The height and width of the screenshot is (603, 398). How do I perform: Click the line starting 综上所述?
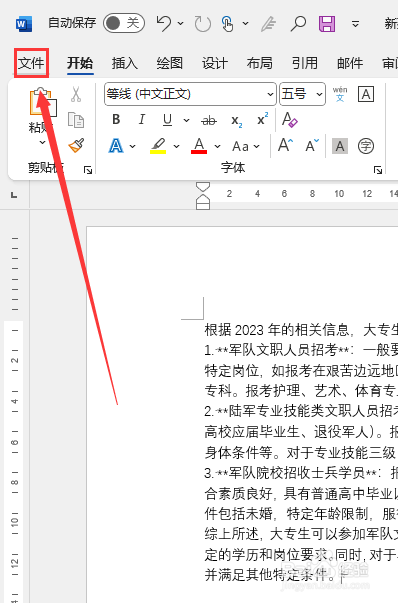301,534
